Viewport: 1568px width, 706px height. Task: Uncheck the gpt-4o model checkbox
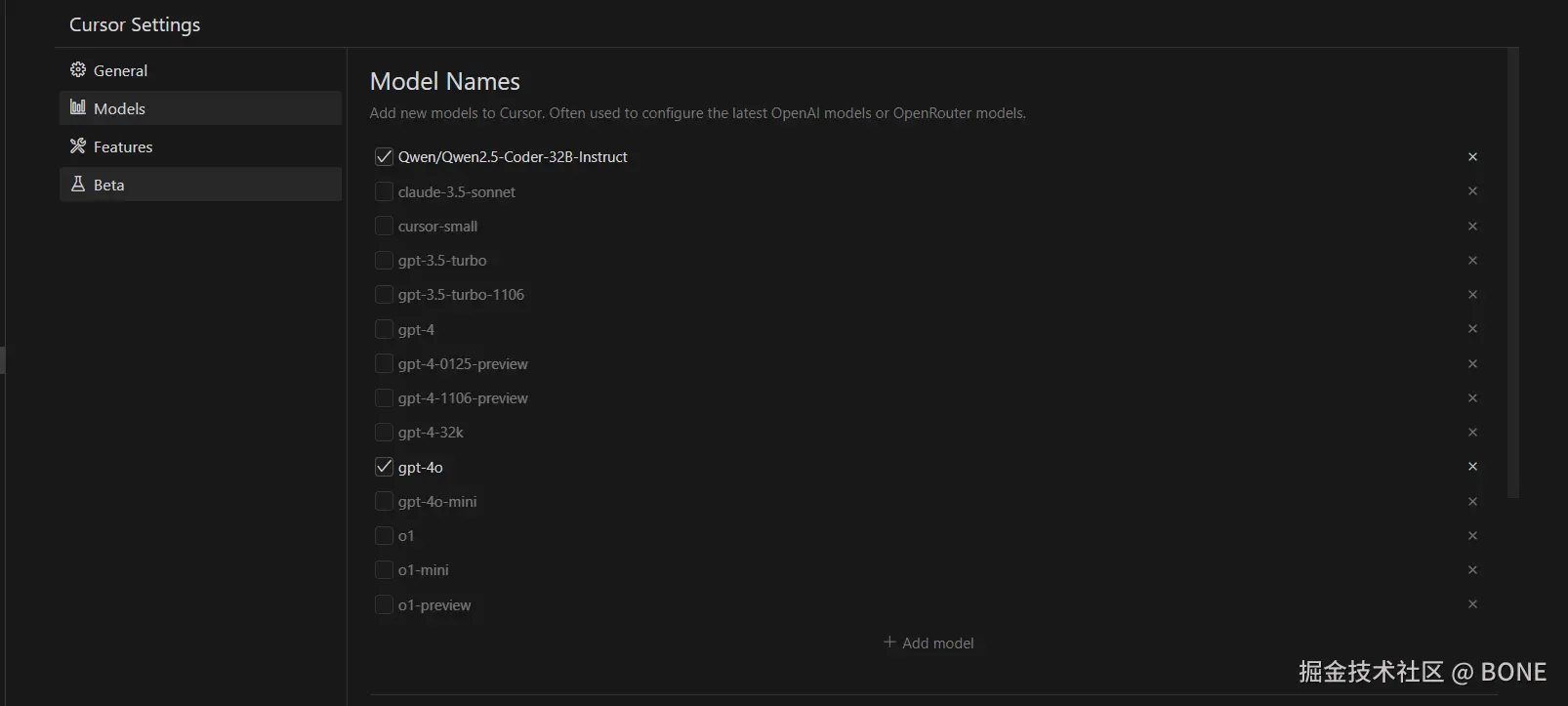click(384, 468)
